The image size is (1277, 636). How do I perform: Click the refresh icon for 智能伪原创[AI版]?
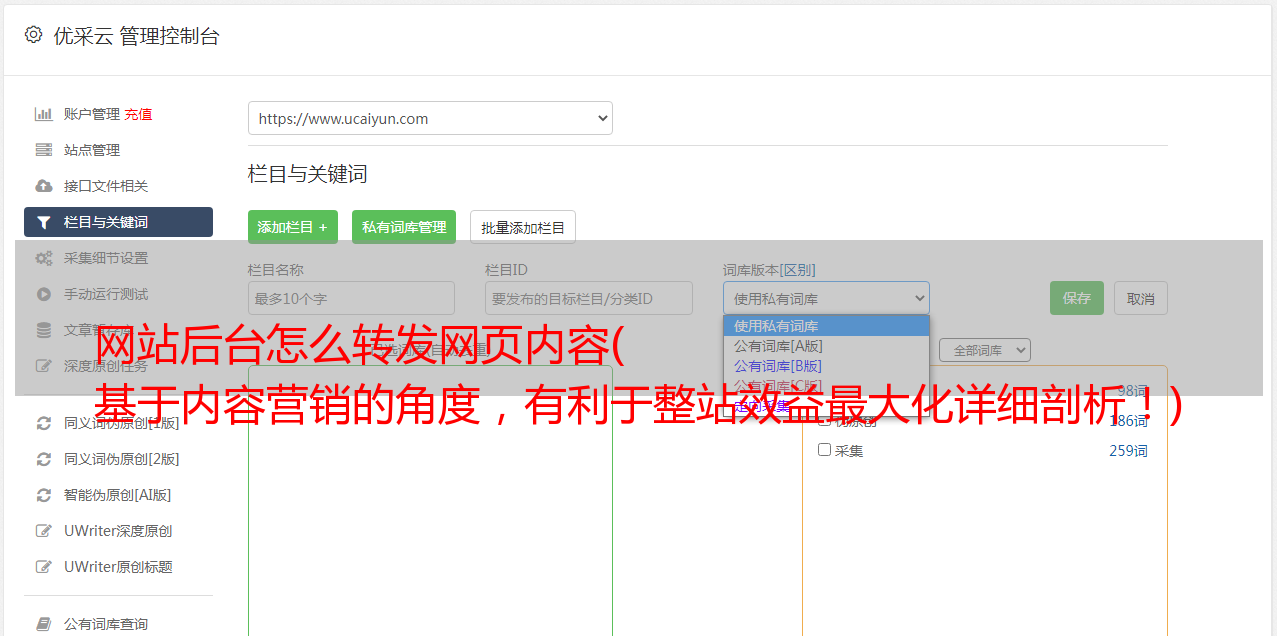(x=44, y=495)
